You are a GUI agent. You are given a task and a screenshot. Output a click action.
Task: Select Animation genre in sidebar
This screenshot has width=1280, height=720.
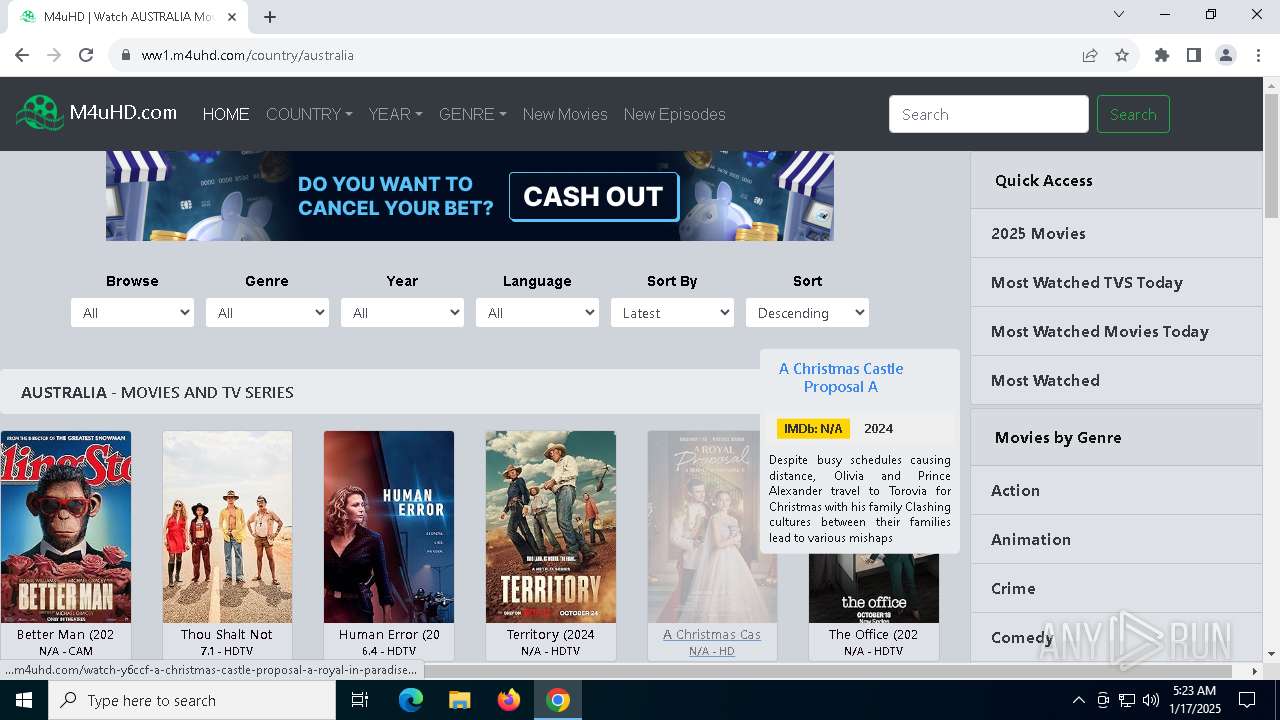pos(1031,539)
